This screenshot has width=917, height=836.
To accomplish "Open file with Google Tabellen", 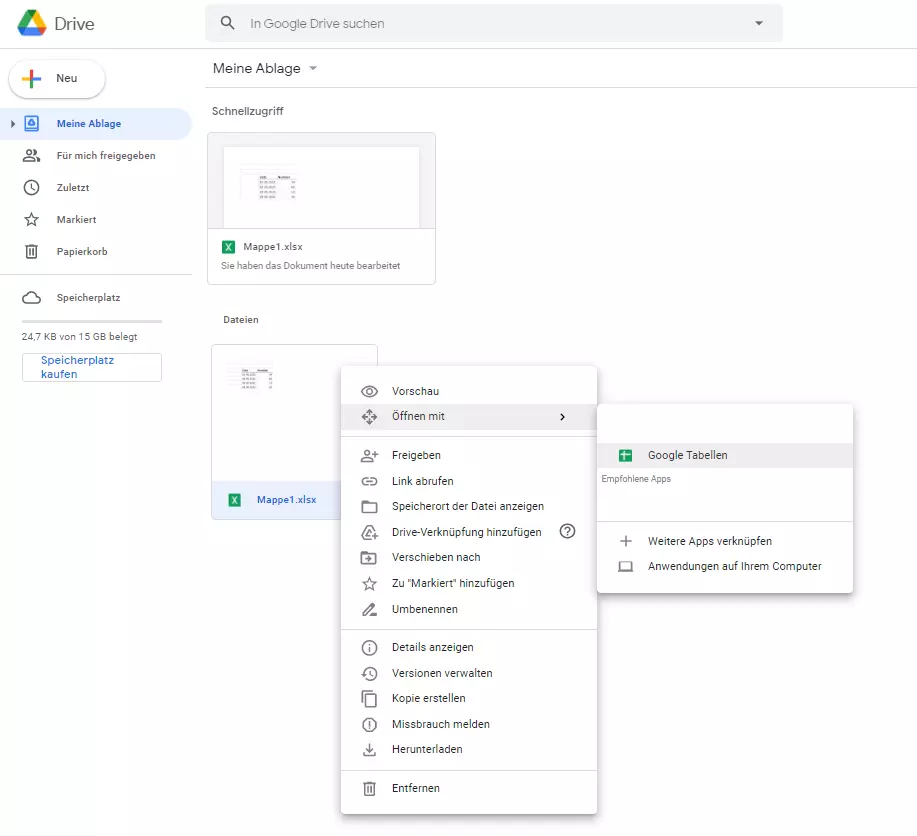I will click(x=725, y=455).
